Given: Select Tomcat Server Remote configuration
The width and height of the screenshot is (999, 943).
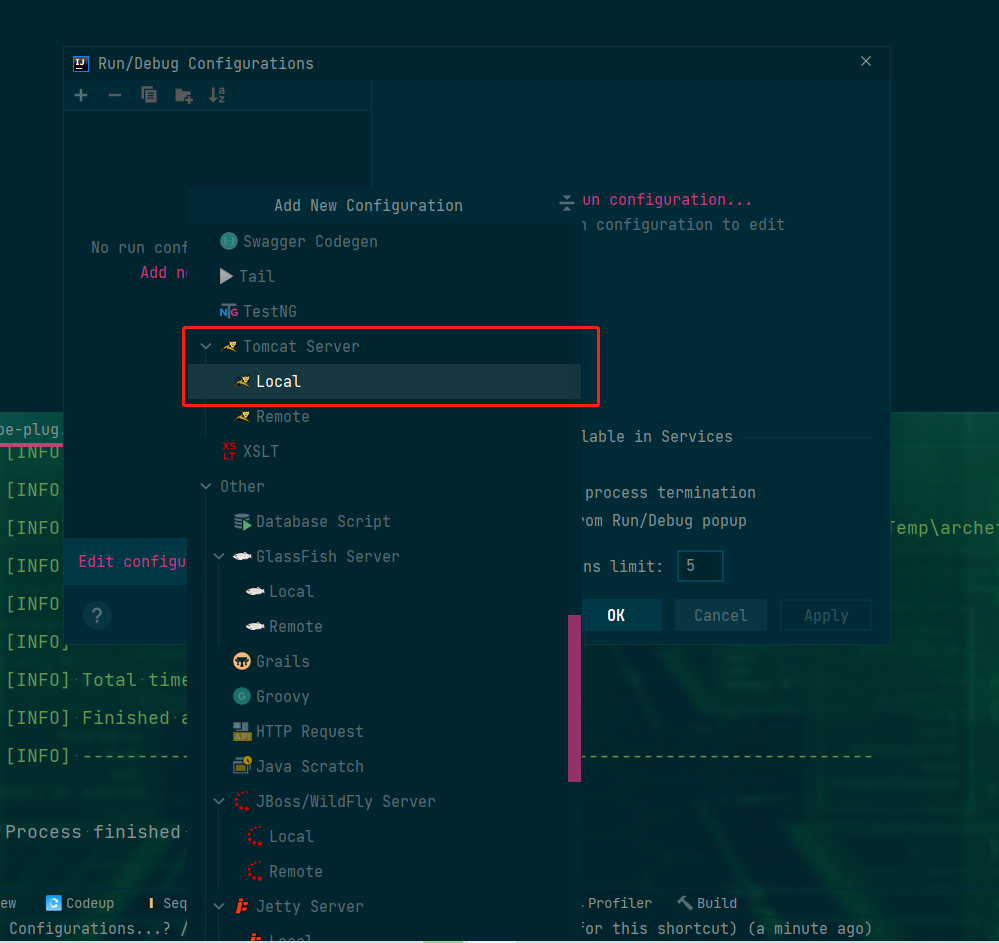Looking at the screenshot, I should pos(384,417).
